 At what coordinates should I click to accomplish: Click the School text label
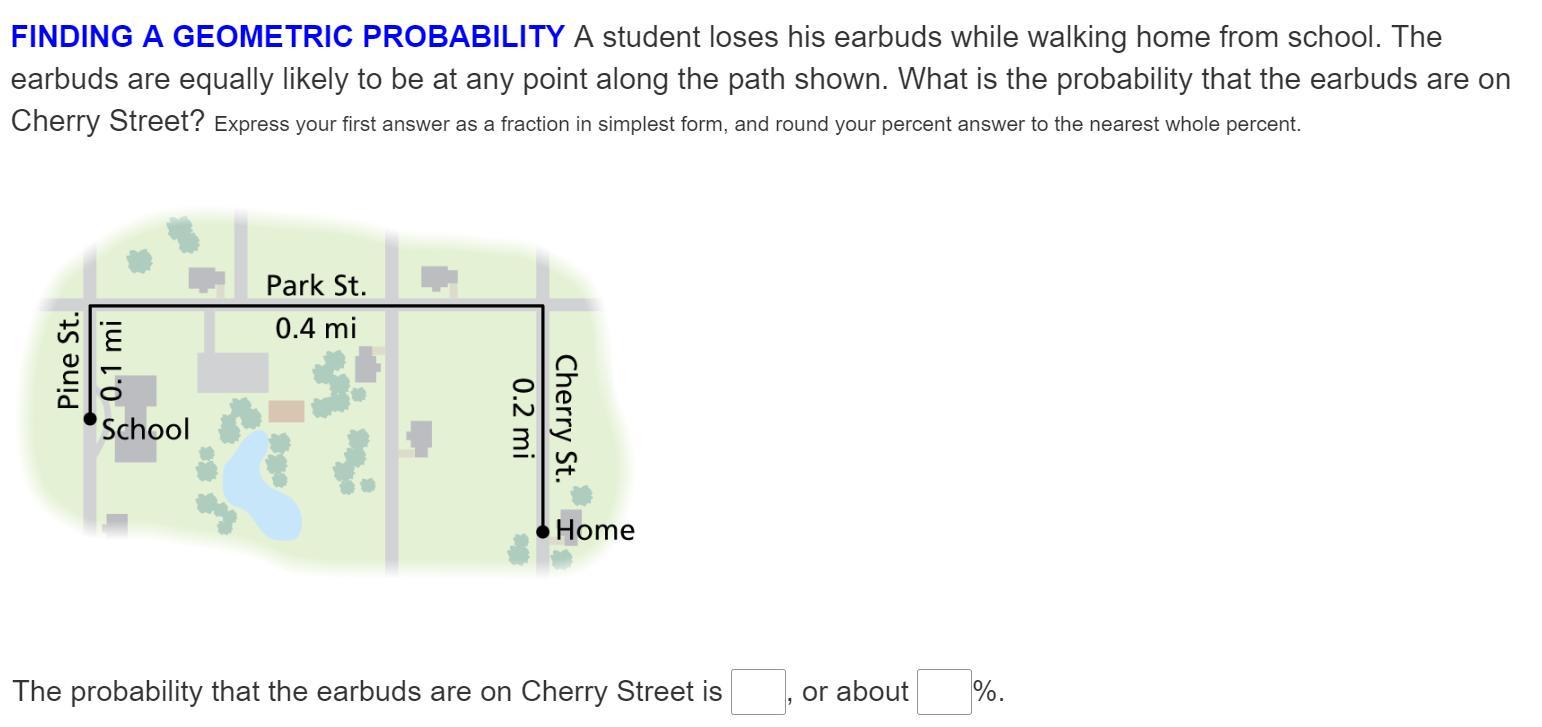click(x=146, y=430)
